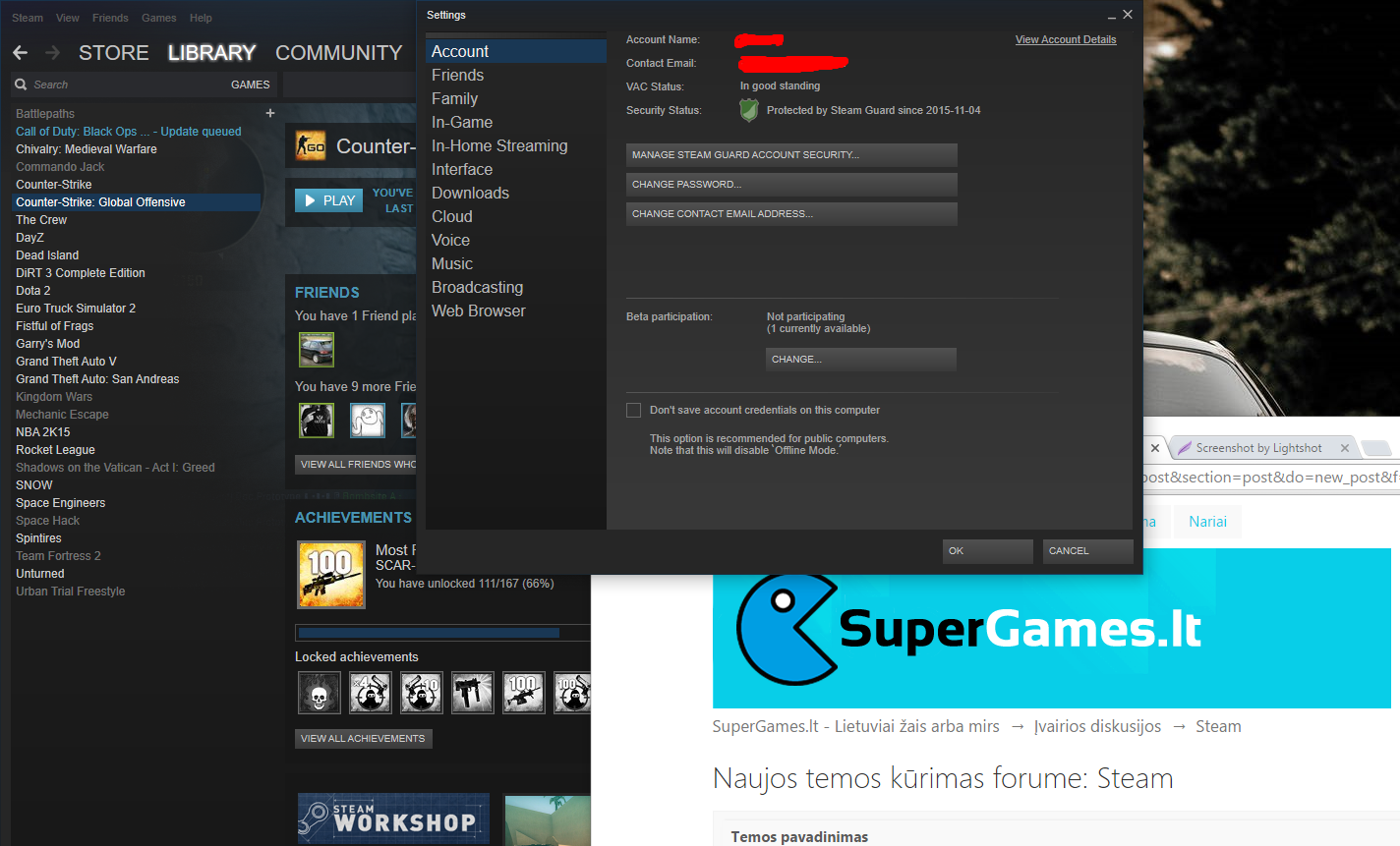This screenshot has width=1400, height=846.
Task: Go back with the Steam back arrow
Action: [21, 52]
